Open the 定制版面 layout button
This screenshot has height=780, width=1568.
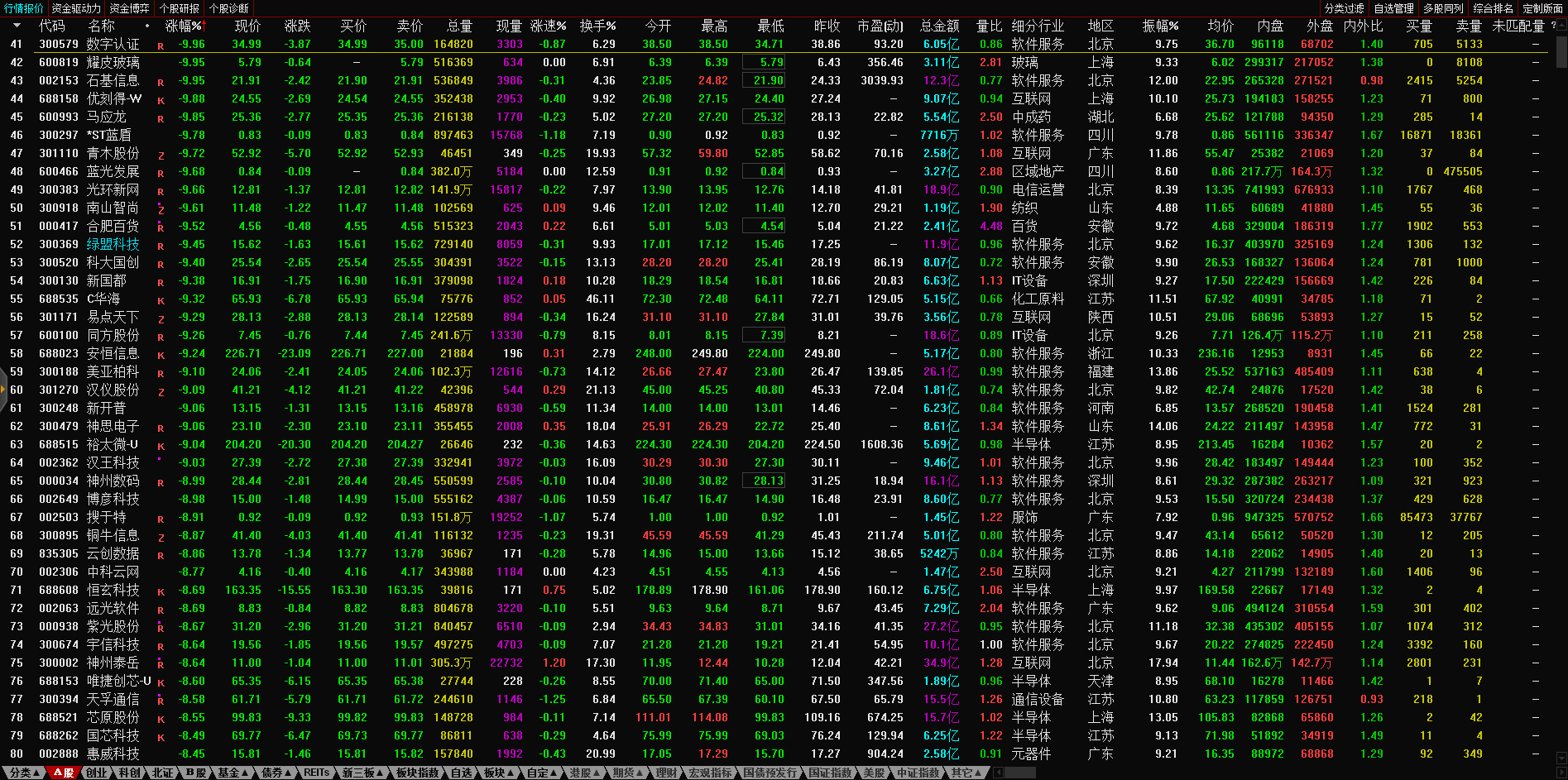click(x=1542, y=8)
